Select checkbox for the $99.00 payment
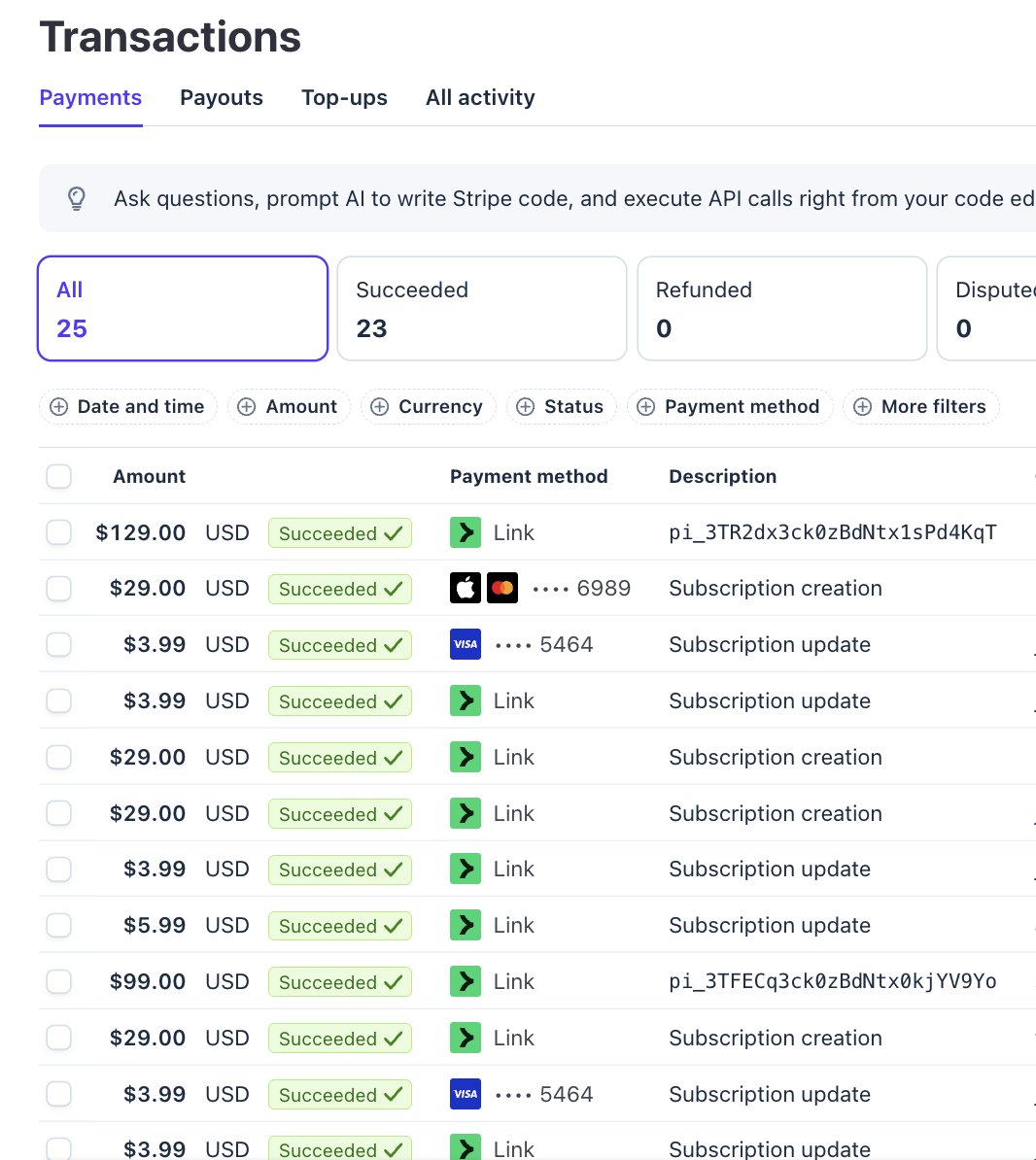The image size is (1036, 1160). pos(59,981)
